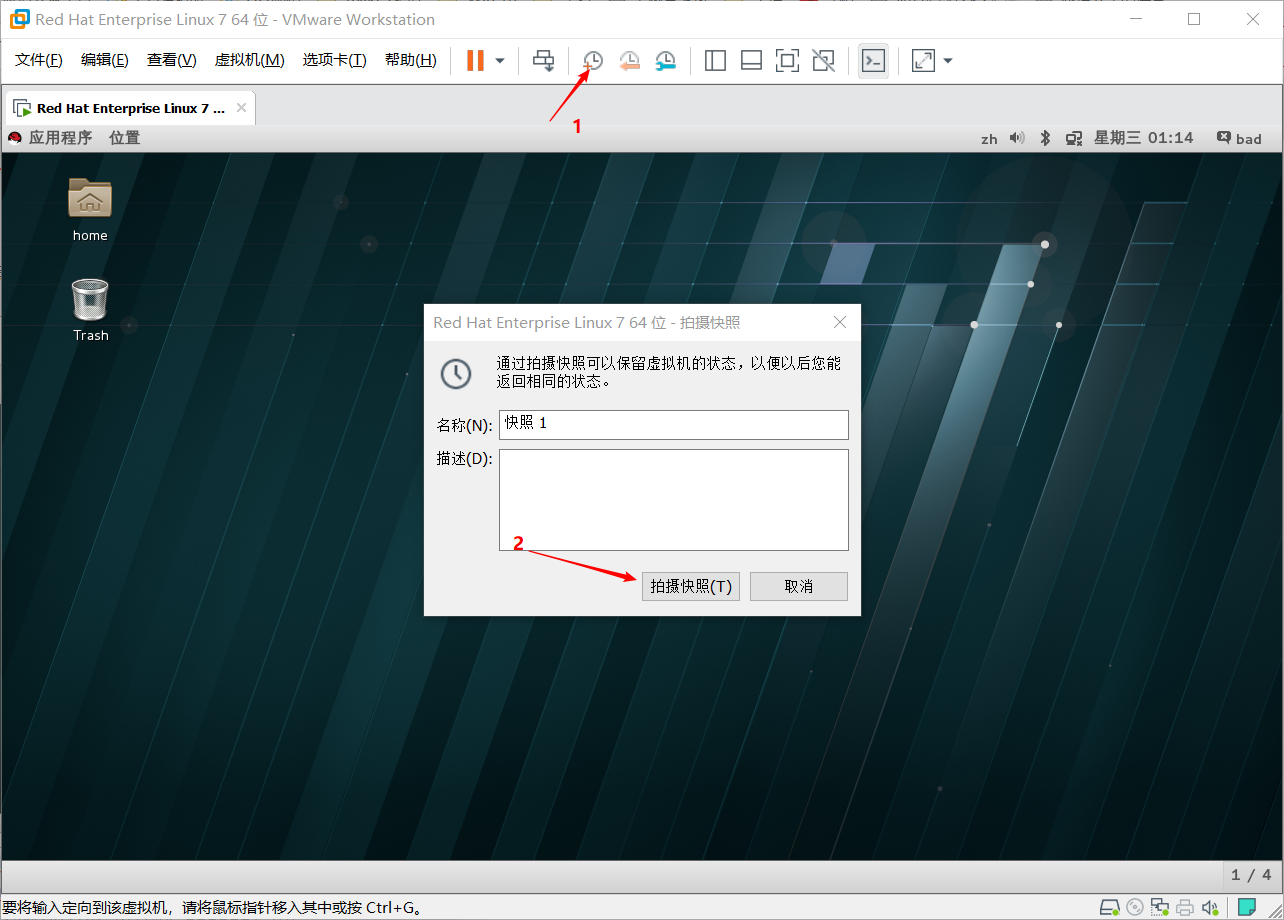Image resolution: width=1284 pixels, height=920 pixels.
Task: Open the 星期三 01:14 clock calendar
Action: pyautogui.click(x=1144, y=138)
